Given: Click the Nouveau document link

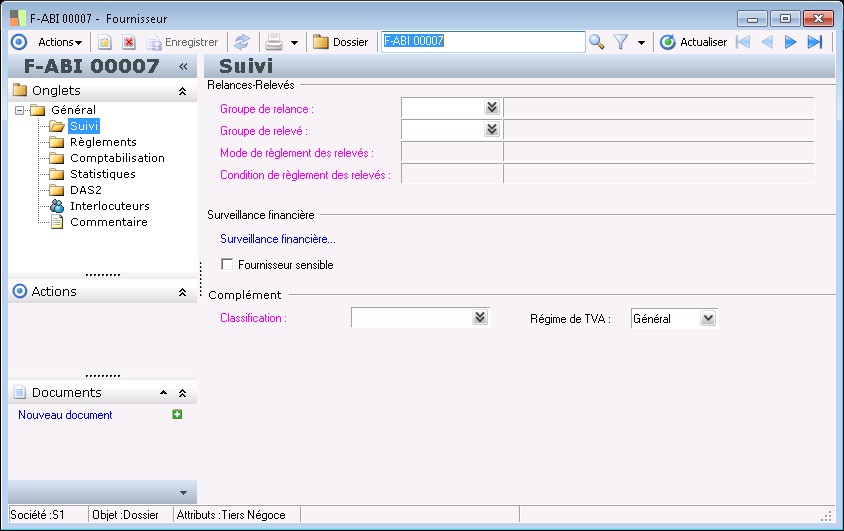Looking at the screenshot, I should 65,415.
